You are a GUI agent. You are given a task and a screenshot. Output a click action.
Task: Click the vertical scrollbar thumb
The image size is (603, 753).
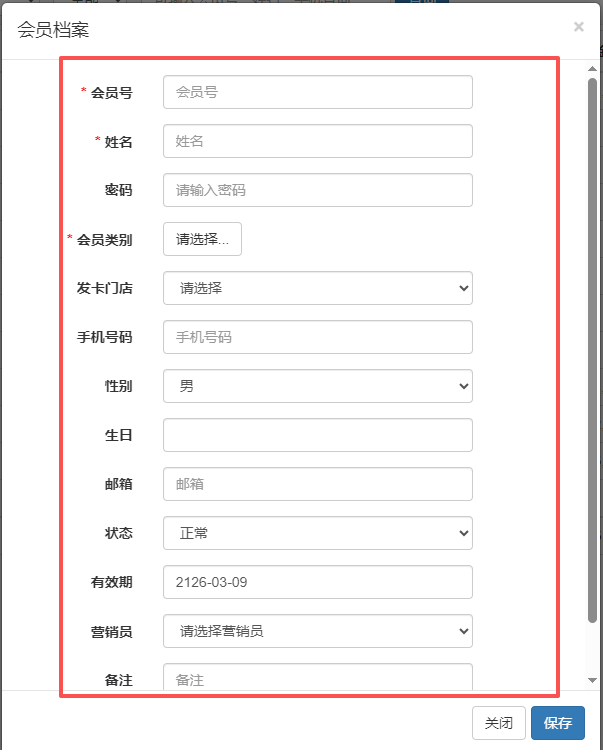coord(592,351)
